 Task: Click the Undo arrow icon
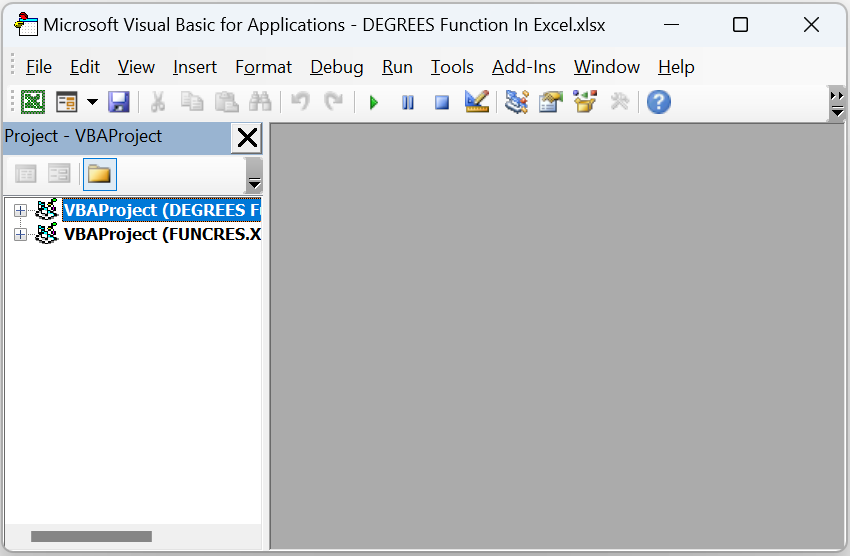coord(300,102)
